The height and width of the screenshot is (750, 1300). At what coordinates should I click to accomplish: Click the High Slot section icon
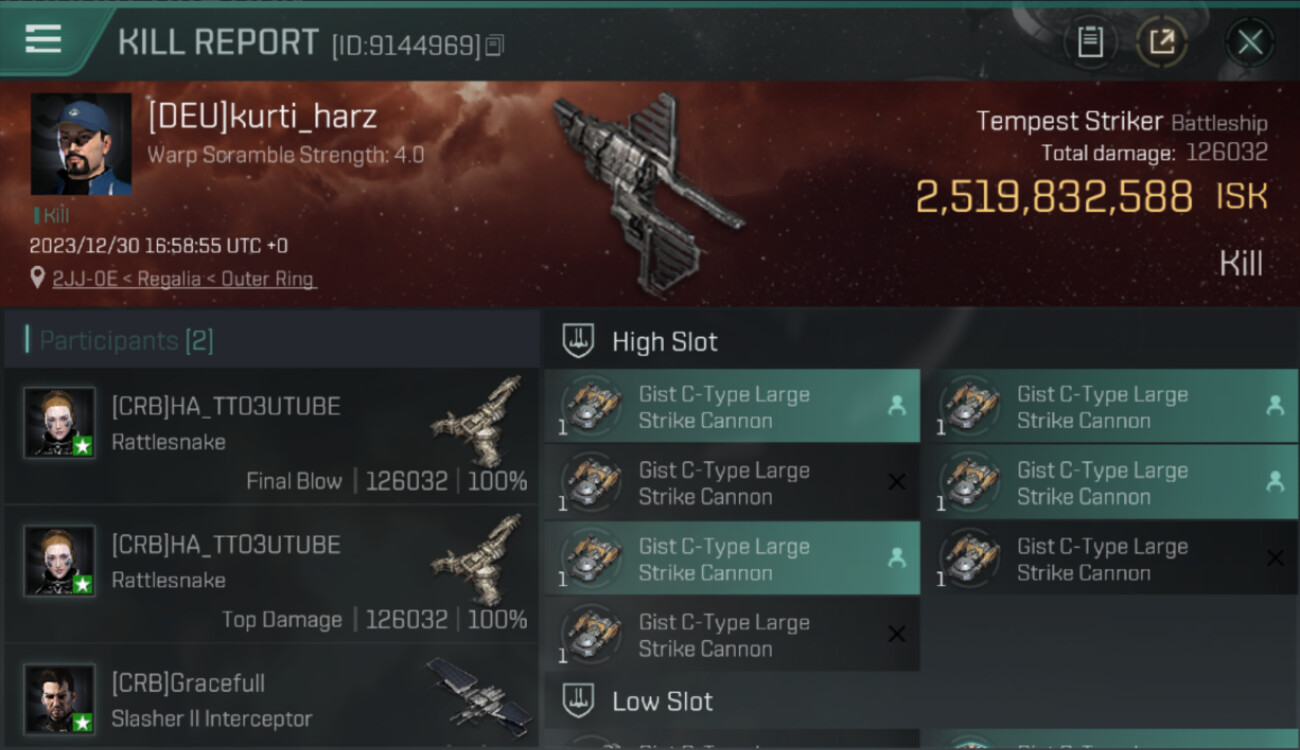click(578, 341)
